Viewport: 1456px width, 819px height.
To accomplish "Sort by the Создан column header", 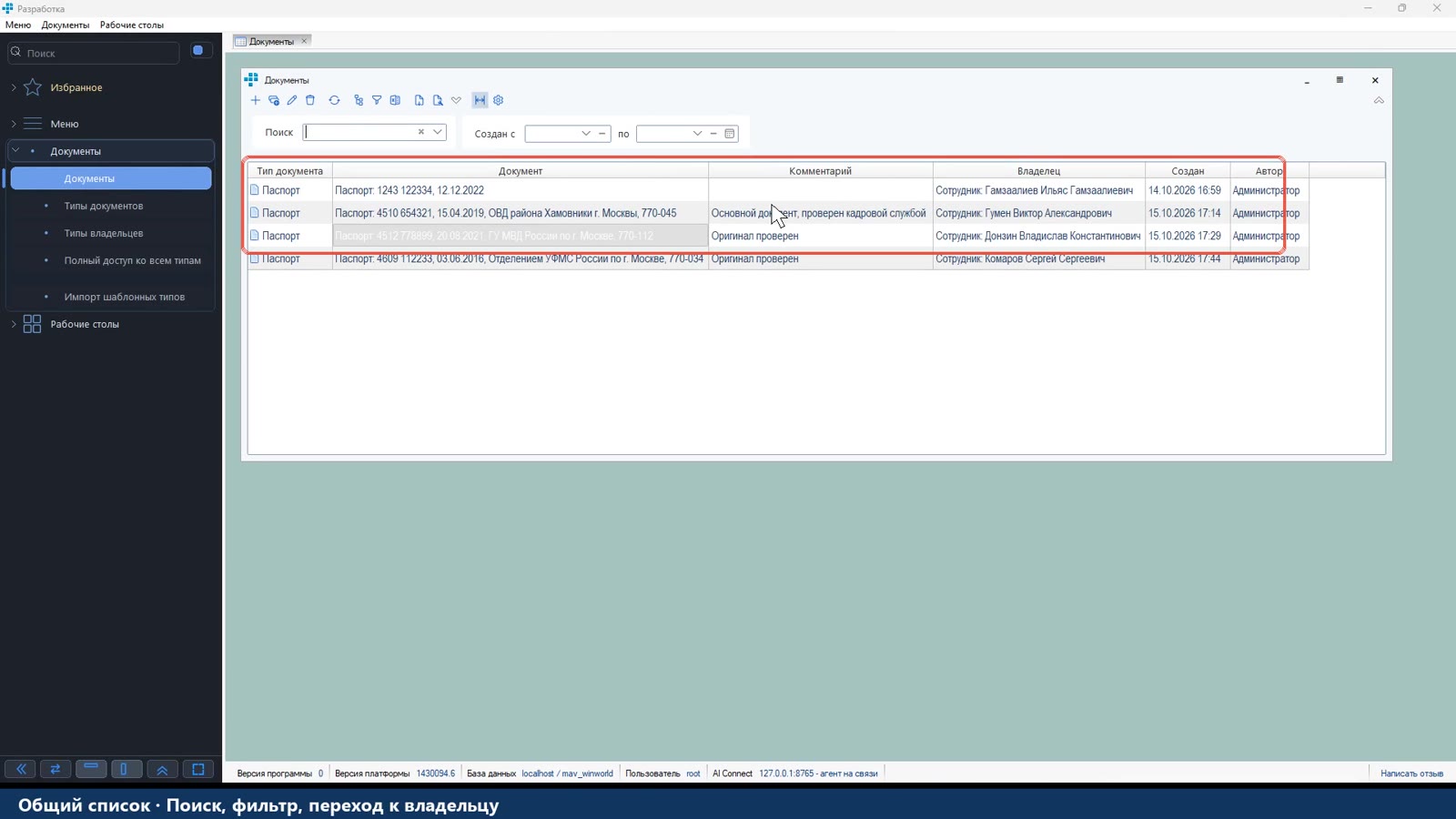I will pyautogui.click(x=1188, y=171).
